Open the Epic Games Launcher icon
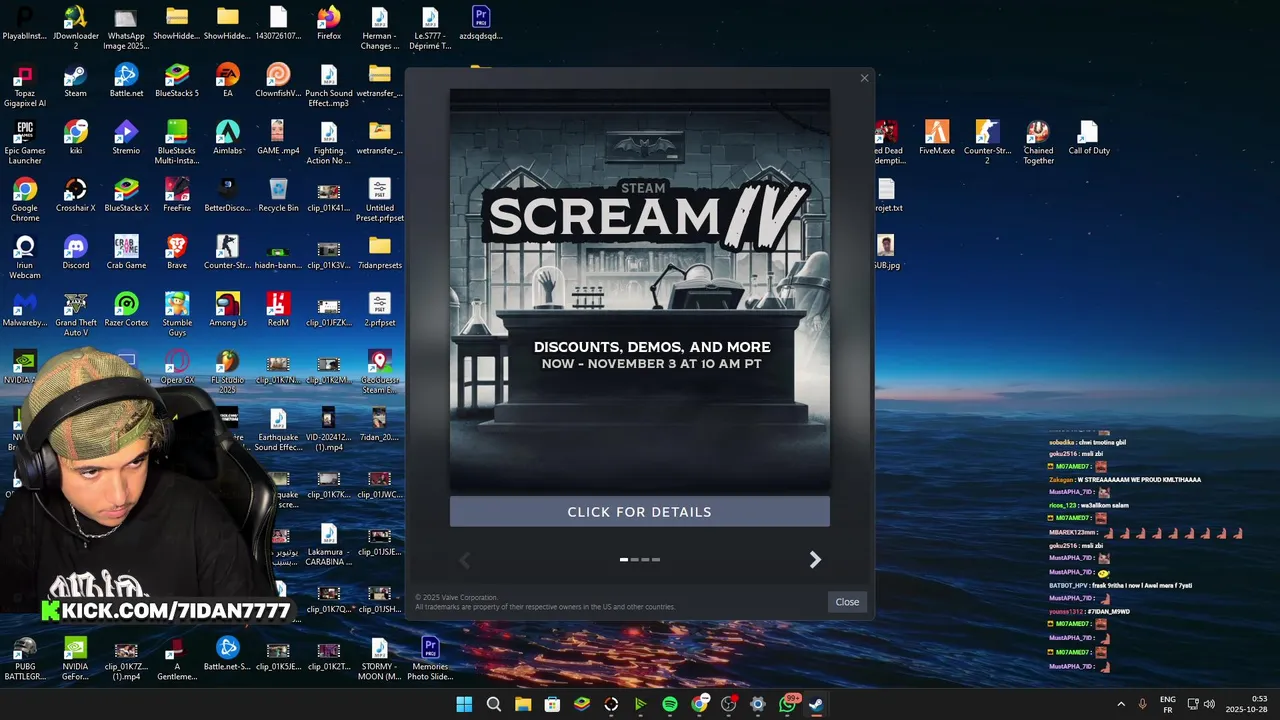 point(25,144)
